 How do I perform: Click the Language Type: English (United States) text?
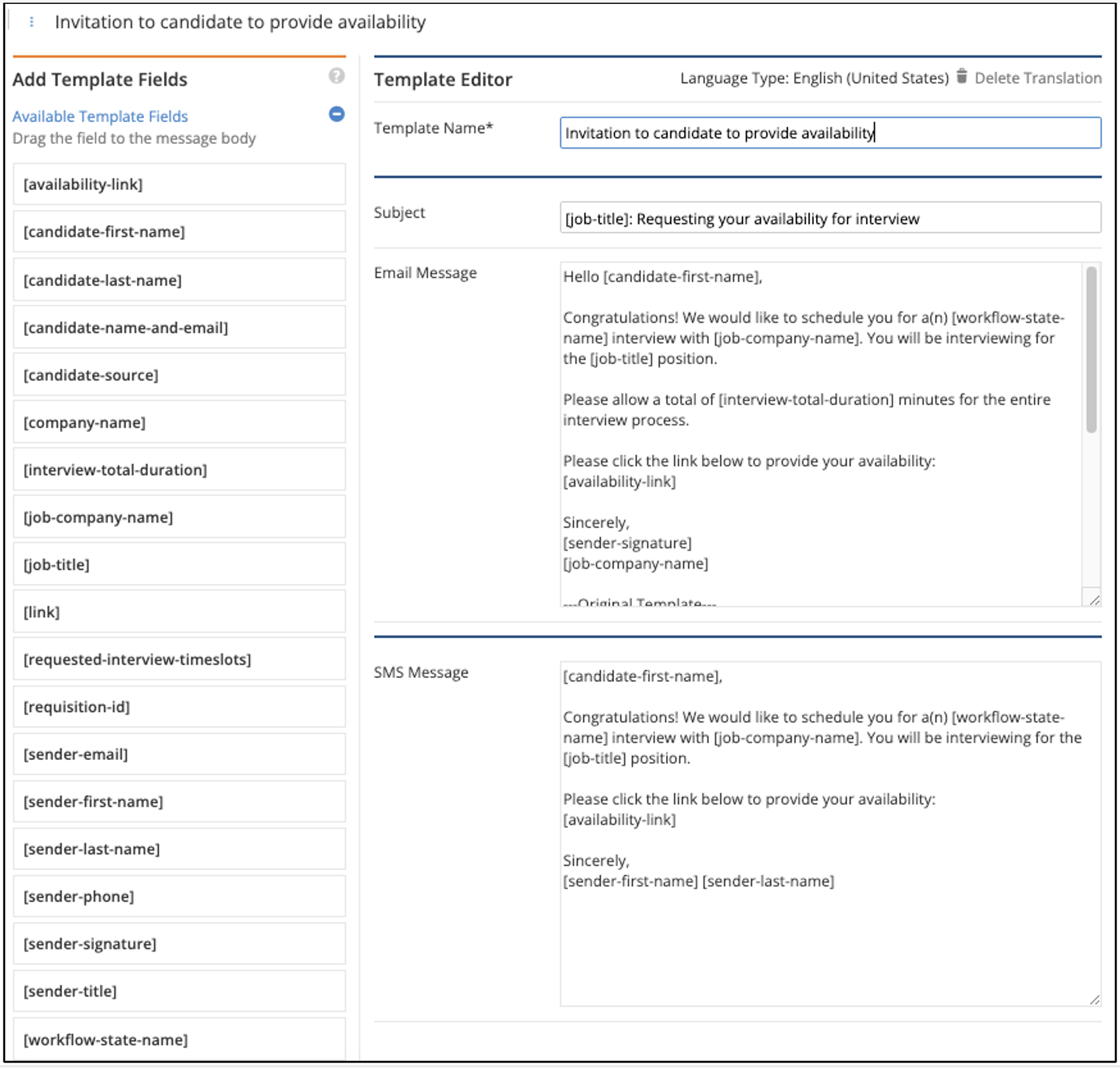pos(814,78)
